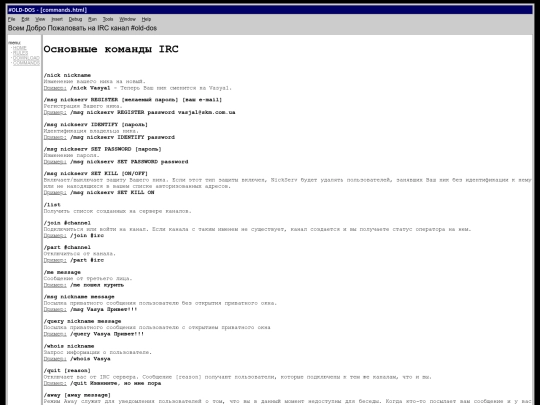Image resolution: width=540 pixels, height=405 pixels.
Task: Follow the DOWNLOAD sidebar link
Action: (26, 58)
